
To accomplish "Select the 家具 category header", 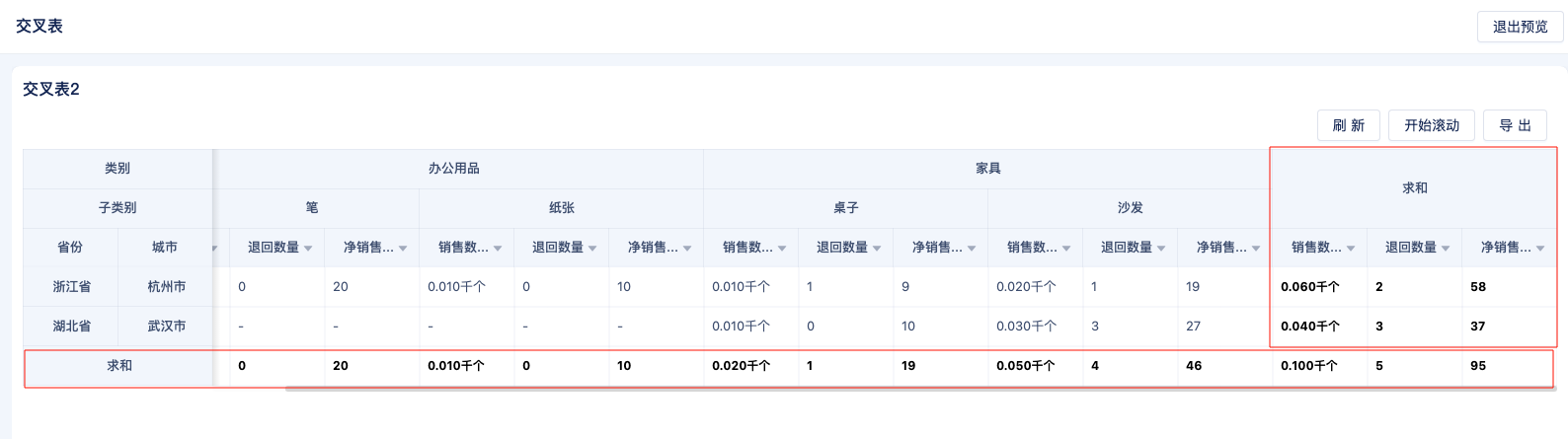I will pos(987,169).
